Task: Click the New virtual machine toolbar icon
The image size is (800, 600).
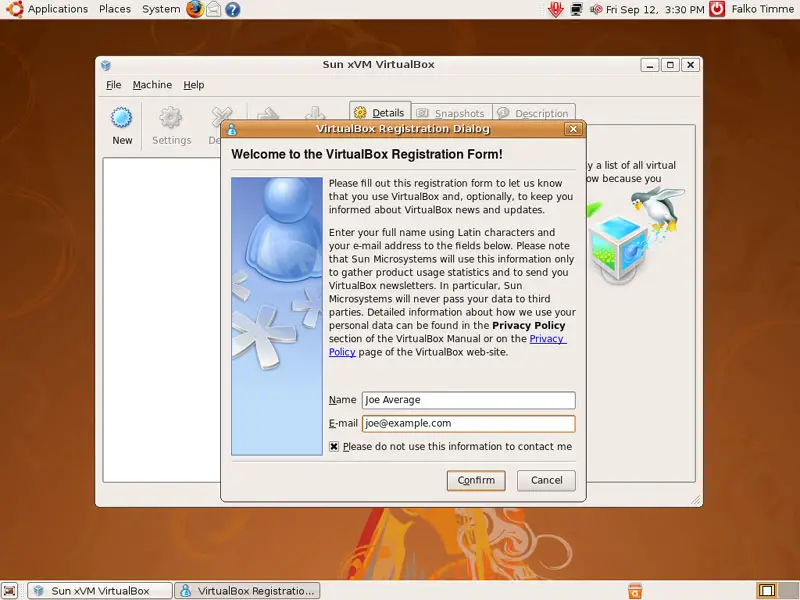Action: pos(122,126)
